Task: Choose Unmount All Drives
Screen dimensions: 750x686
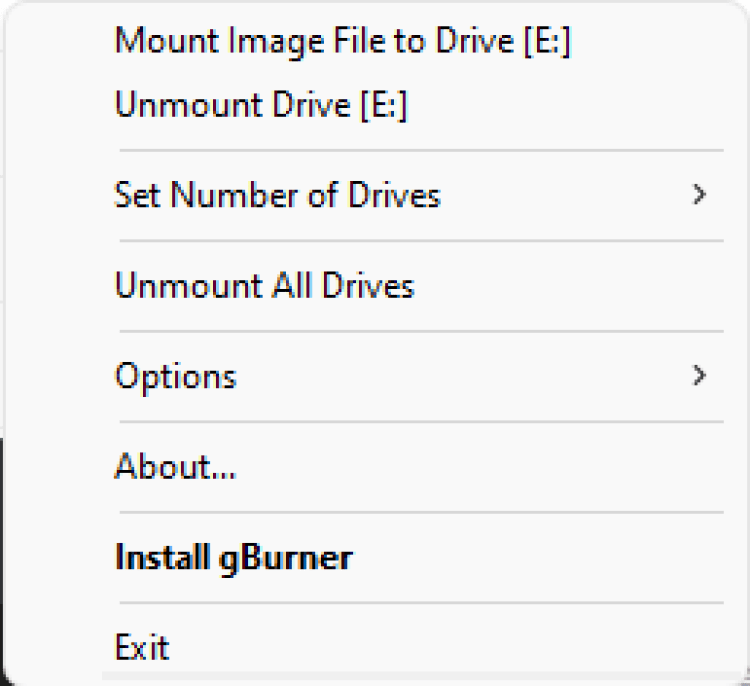Action: 264,287
